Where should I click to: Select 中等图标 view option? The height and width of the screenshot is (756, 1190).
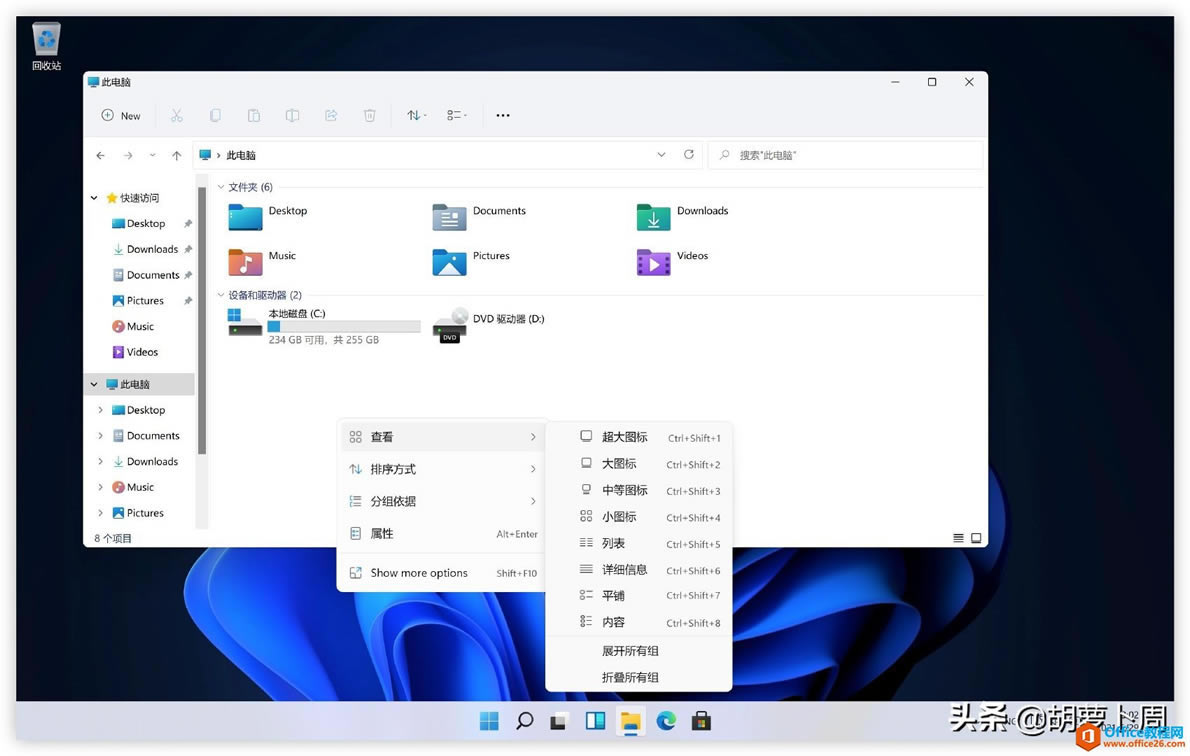click(638, 490)
